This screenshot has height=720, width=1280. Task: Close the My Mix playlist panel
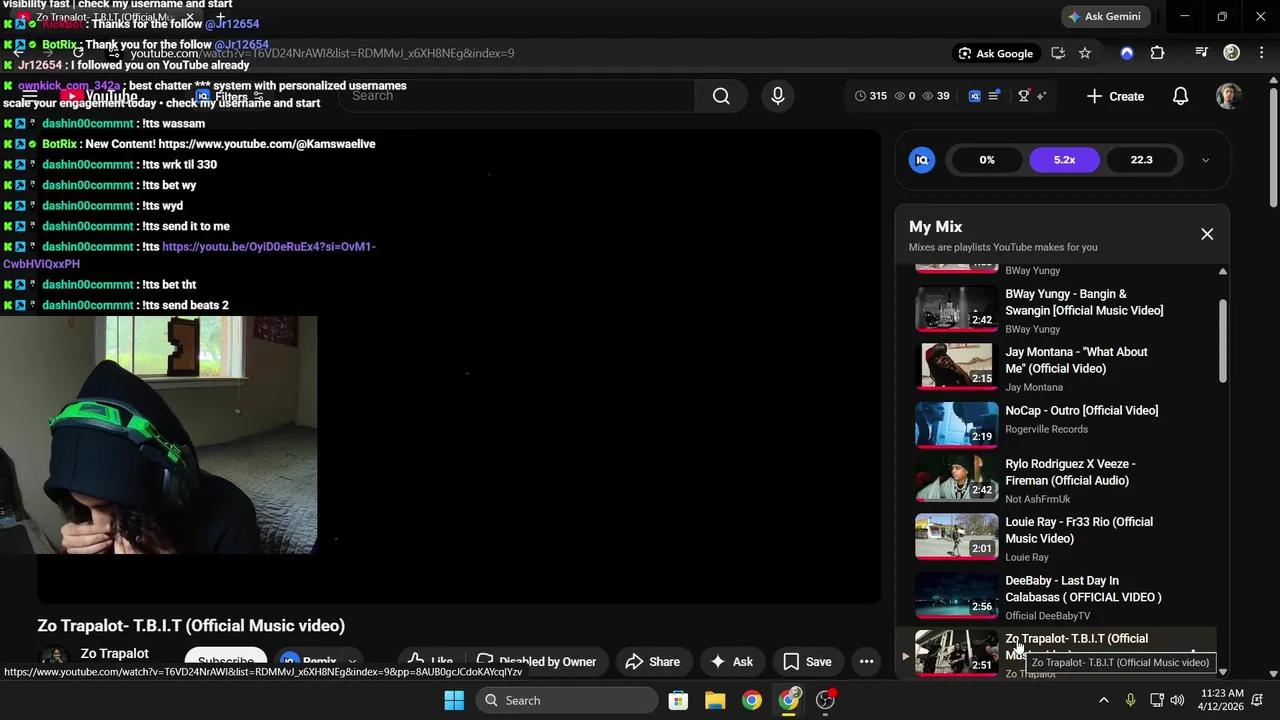tap(1207, 234)
